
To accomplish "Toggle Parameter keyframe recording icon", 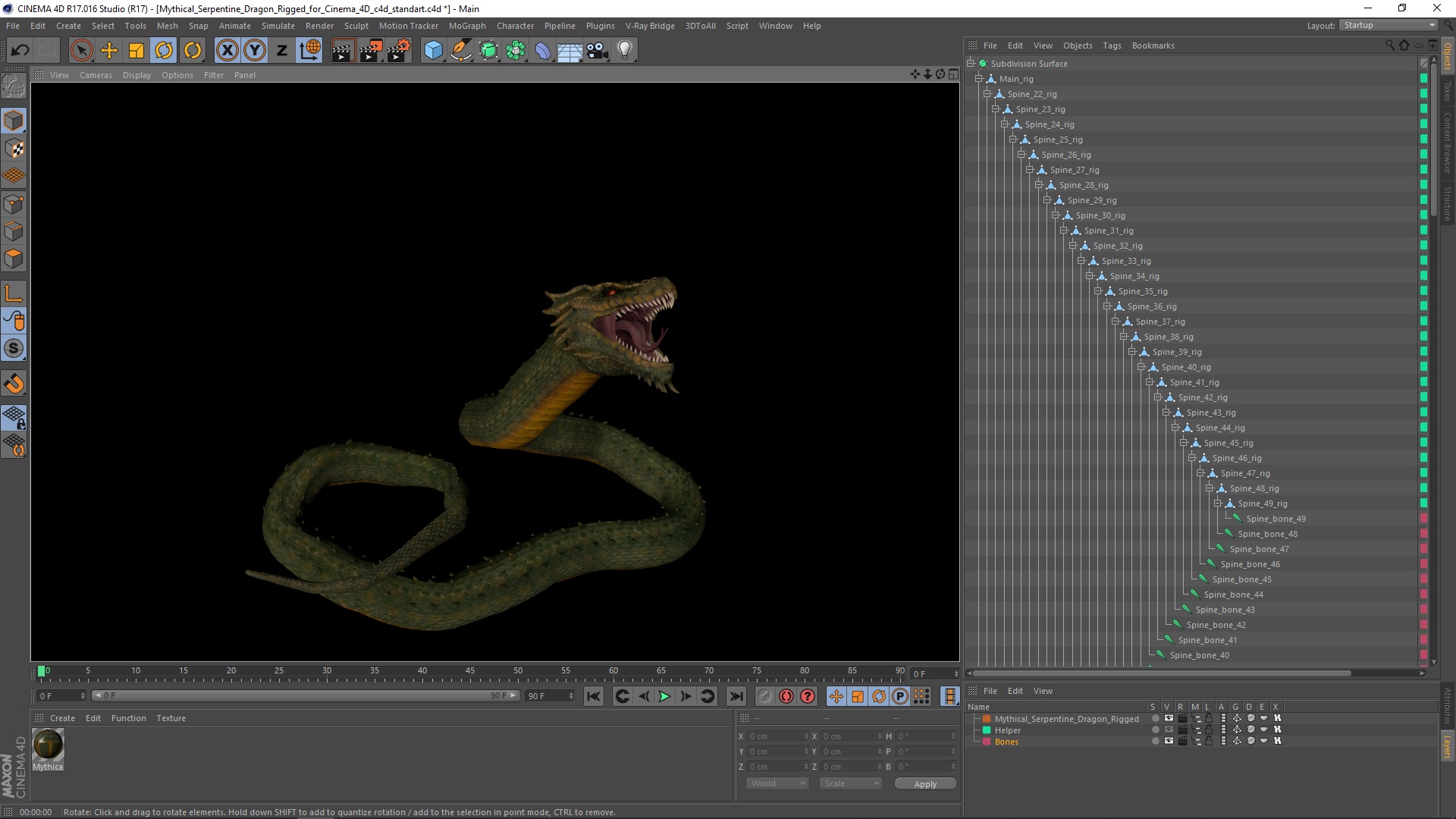I will 900,696.
